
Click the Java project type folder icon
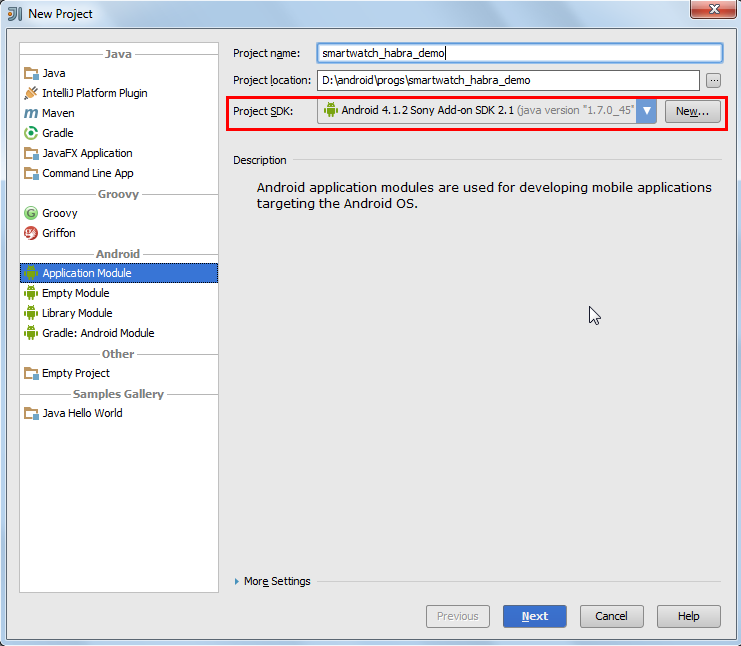point(31,73)
